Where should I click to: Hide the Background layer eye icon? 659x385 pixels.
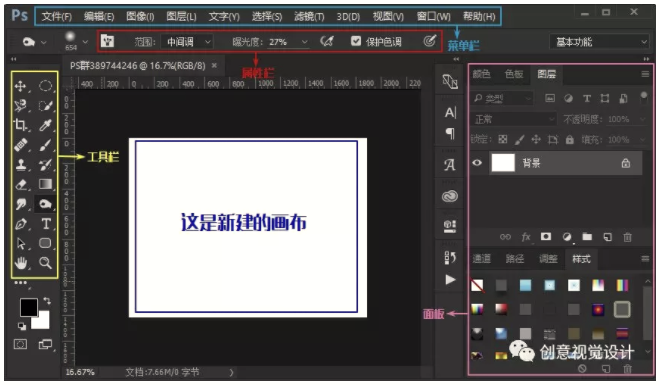pyautogui.click(x=477, y=163)
